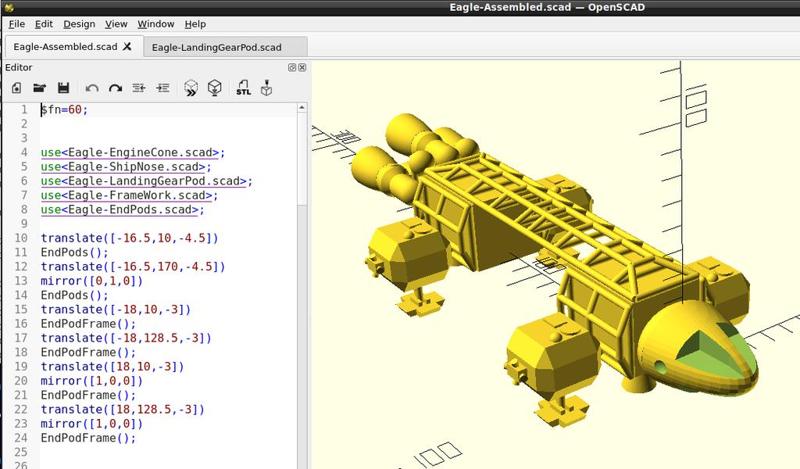Open the Design menu
This screenshot has height=469, width=800.
pyautogui.click(x=79, y=23)
